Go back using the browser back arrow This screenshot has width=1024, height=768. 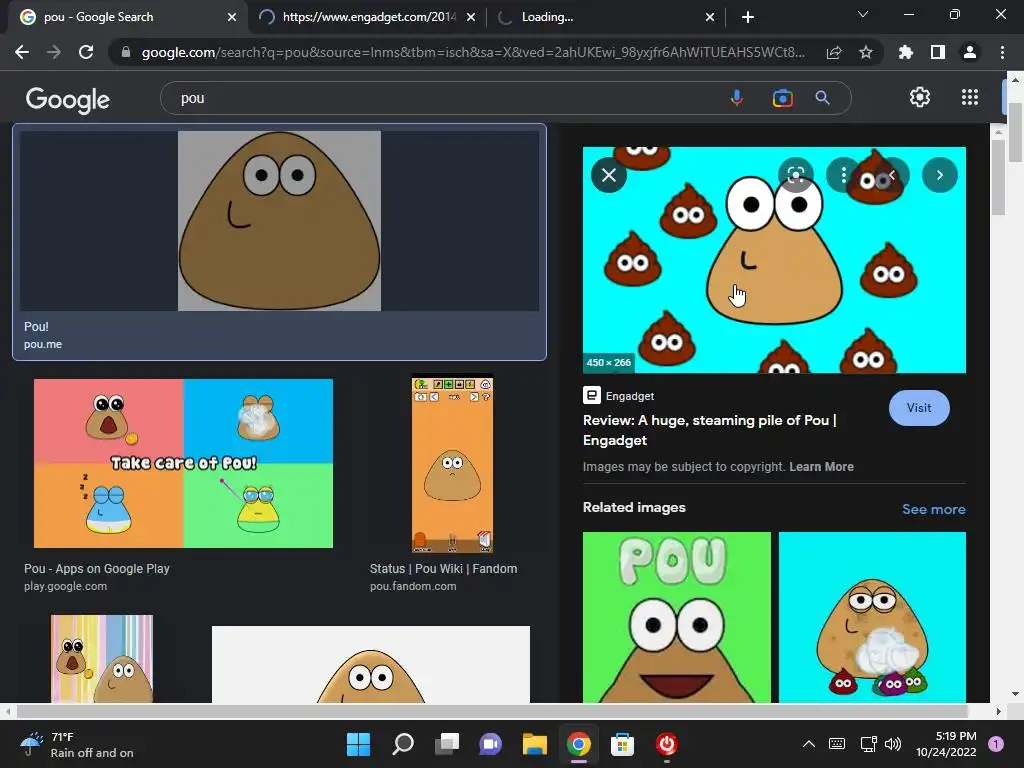pos(22,52)
